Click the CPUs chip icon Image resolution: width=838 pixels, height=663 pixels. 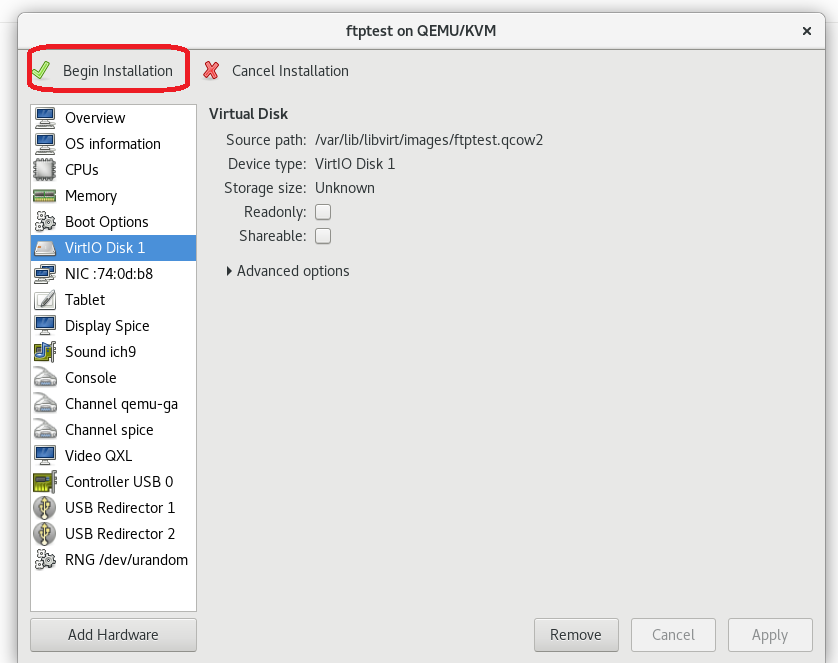pyautogui.click(x=45, y=170)
